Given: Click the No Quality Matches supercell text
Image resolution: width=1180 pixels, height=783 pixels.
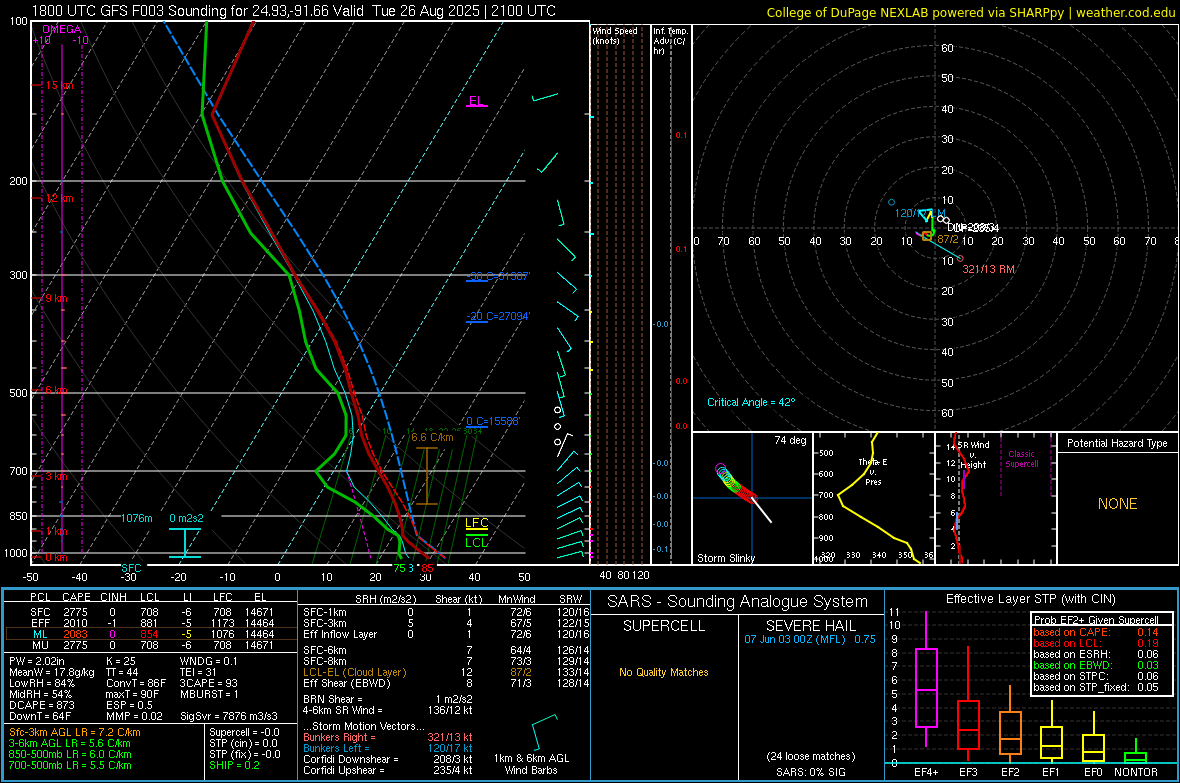Looking at the screenshot, I should [x=664, y=672].
